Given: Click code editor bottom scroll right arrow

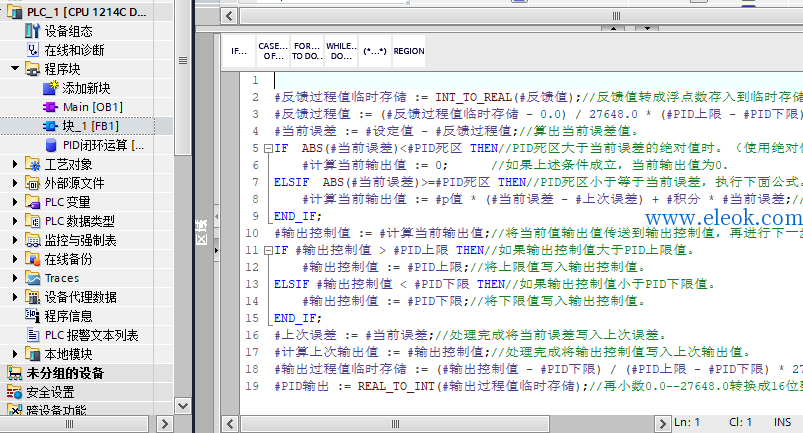Looking at the screenshot, I should [662, 424].
